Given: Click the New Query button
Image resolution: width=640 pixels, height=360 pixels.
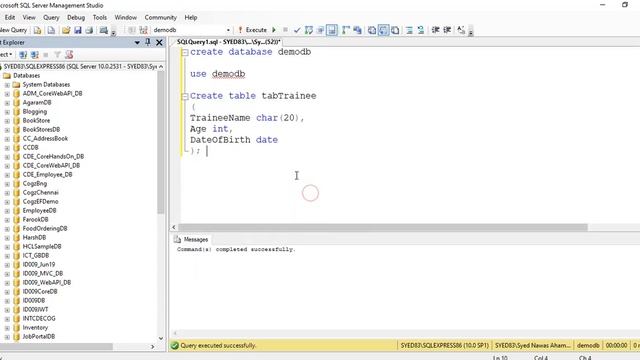Looking at the screenshot, I should coord(13,30).
